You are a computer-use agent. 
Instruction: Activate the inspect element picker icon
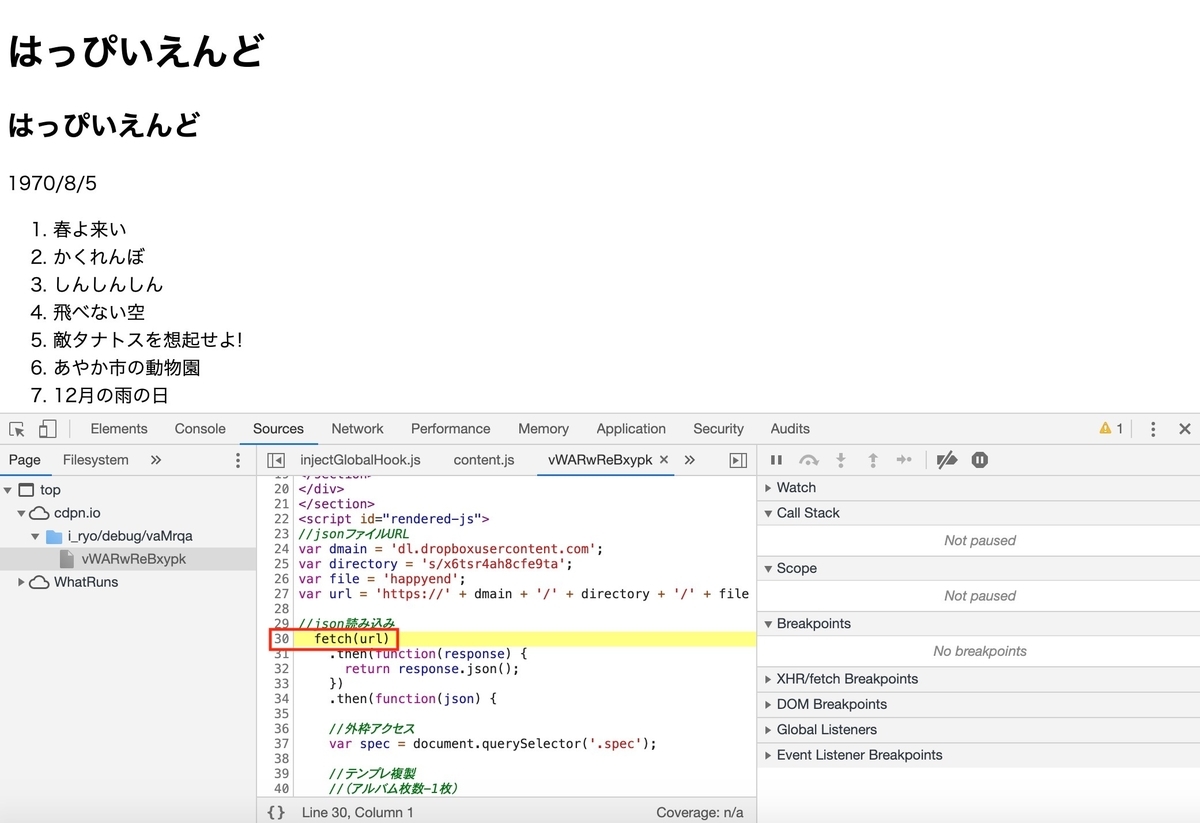(x=17, y=429)
